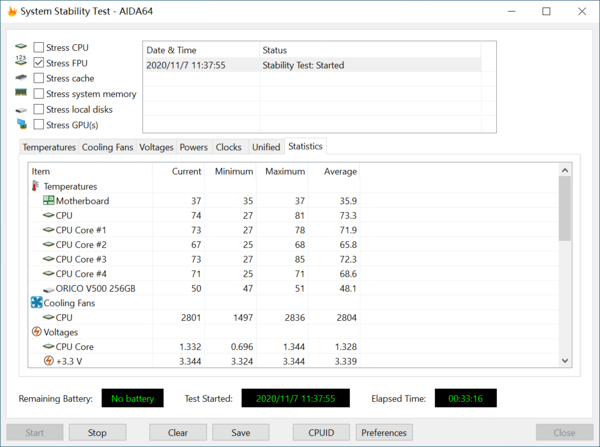600x447 pixels.
Task: Click the chip icon of CPU Core #1
Action: click(x=49, y=230)
